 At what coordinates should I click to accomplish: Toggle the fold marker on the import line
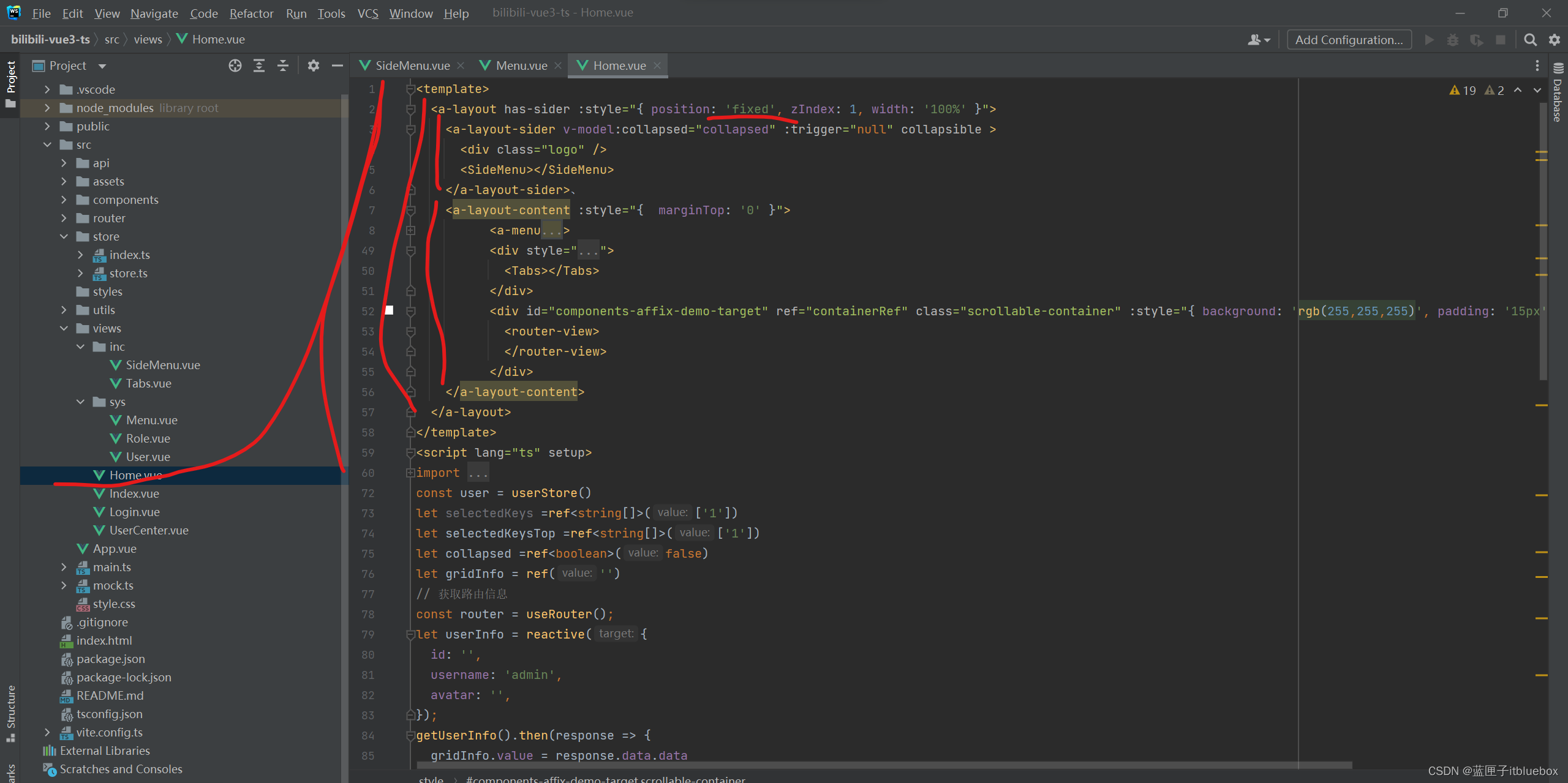pos(410,473)
